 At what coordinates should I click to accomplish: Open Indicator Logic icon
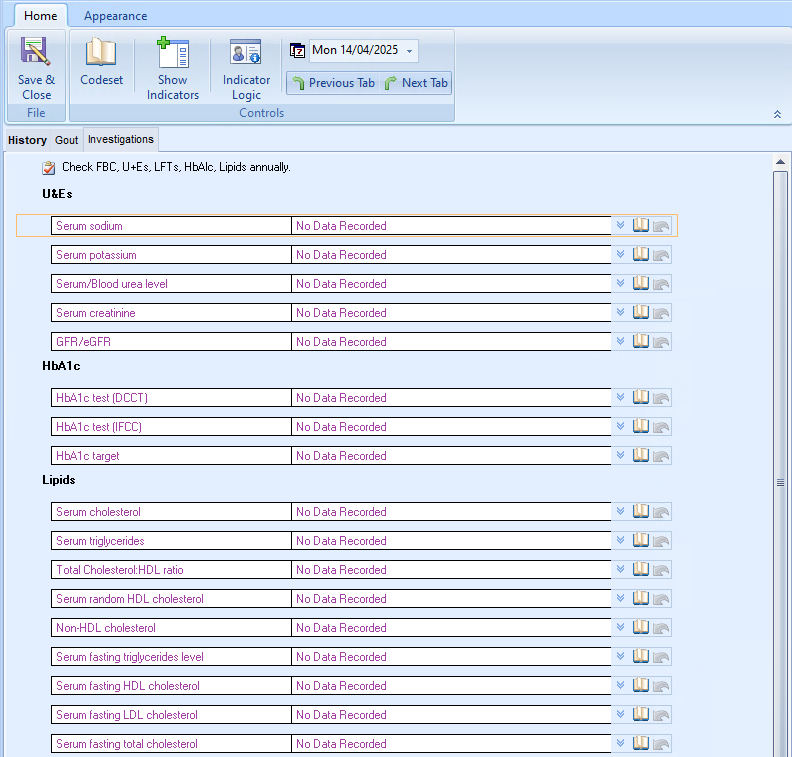click(246, 52)
